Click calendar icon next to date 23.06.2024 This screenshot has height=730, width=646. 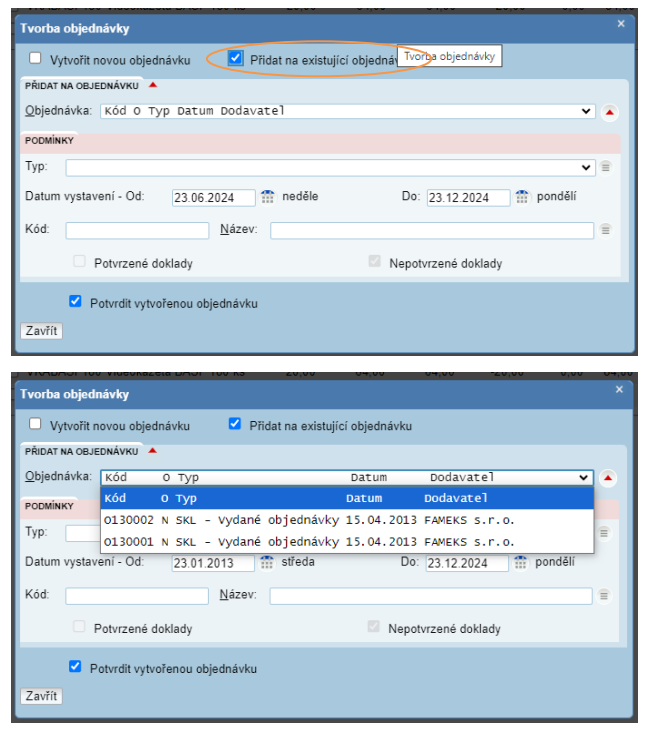(x=268, y=197)
